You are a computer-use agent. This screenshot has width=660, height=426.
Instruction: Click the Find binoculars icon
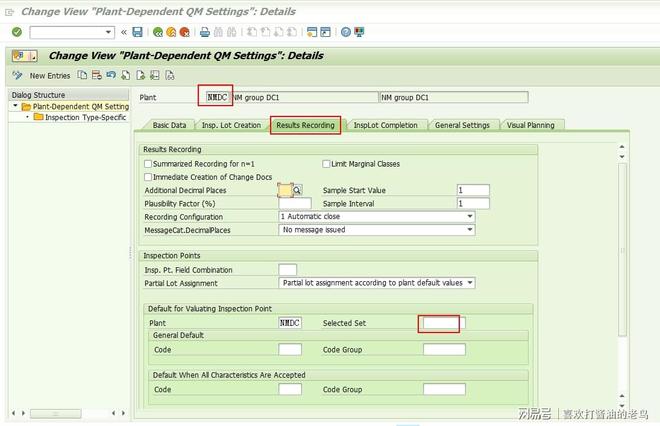218,32
